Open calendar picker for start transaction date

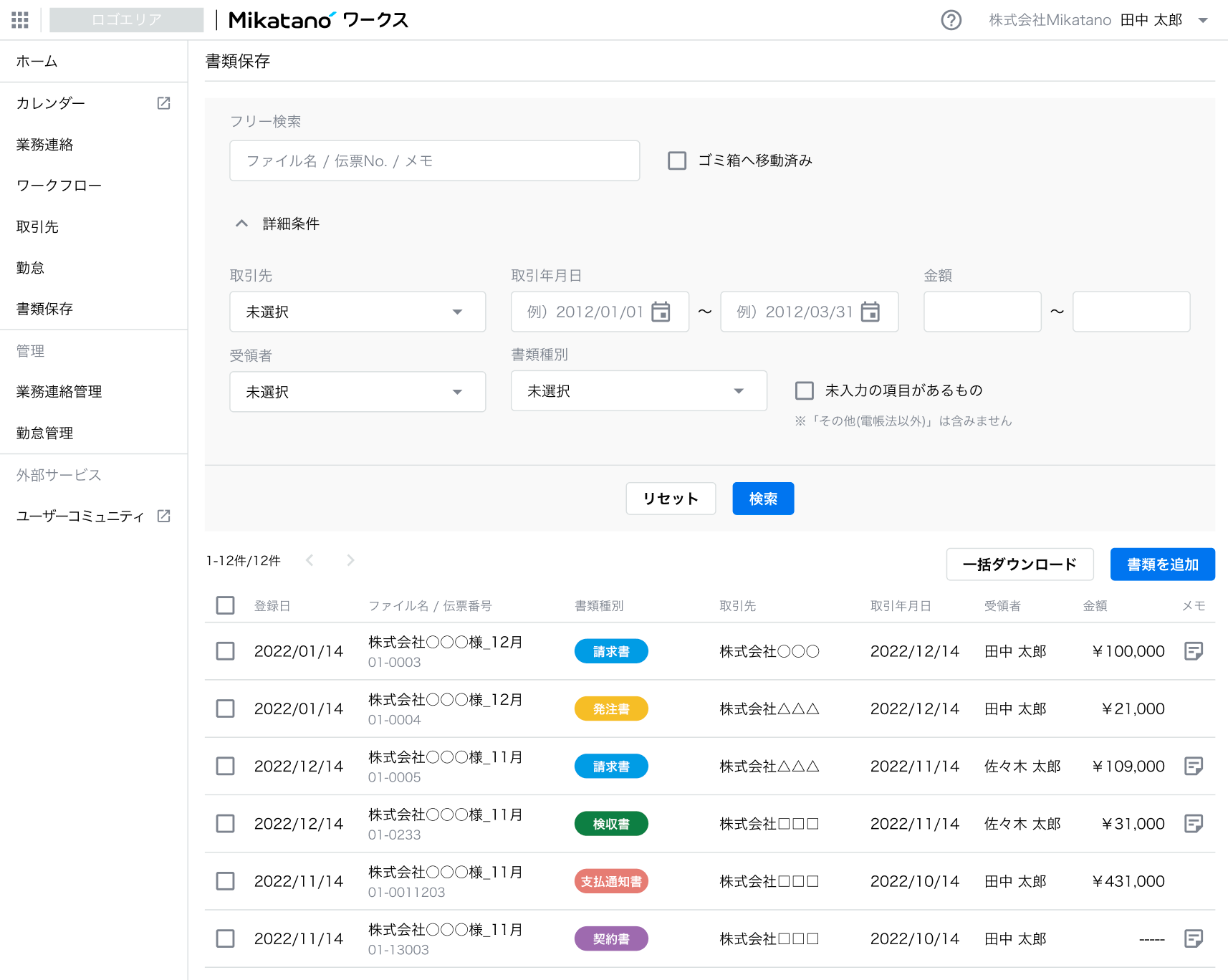click(661, 312)
